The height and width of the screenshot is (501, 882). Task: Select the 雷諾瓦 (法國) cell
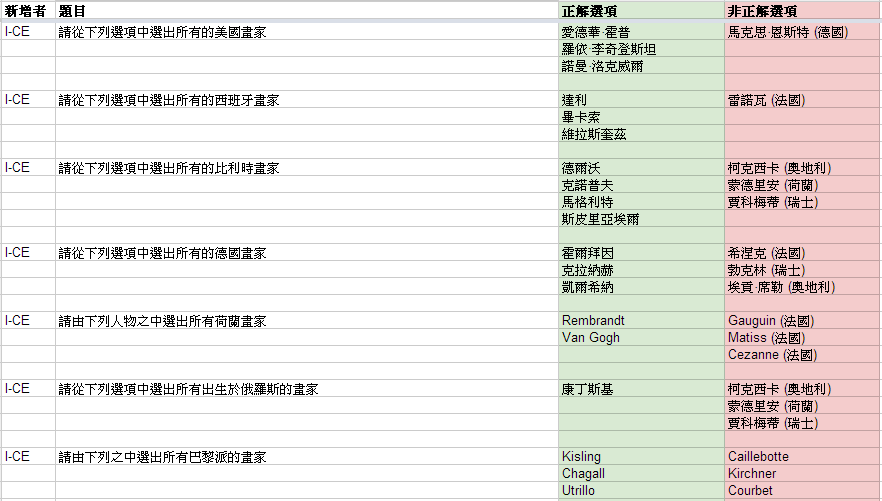click(803, 100)
